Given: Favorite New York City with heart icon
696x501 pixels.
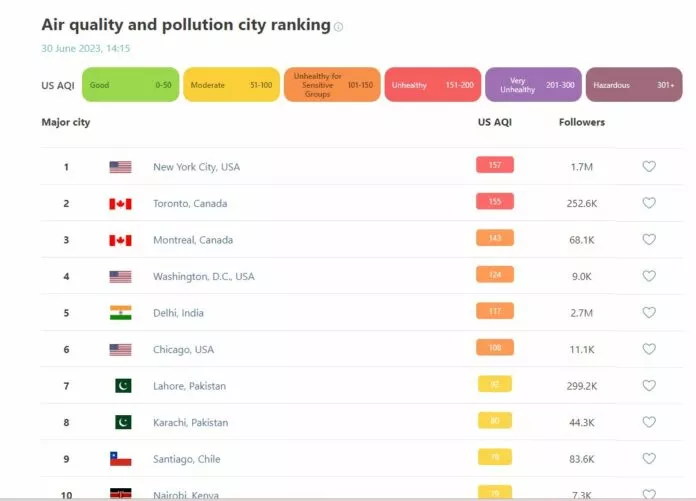Looking at the screenshot, I should [x=648, y=167].
